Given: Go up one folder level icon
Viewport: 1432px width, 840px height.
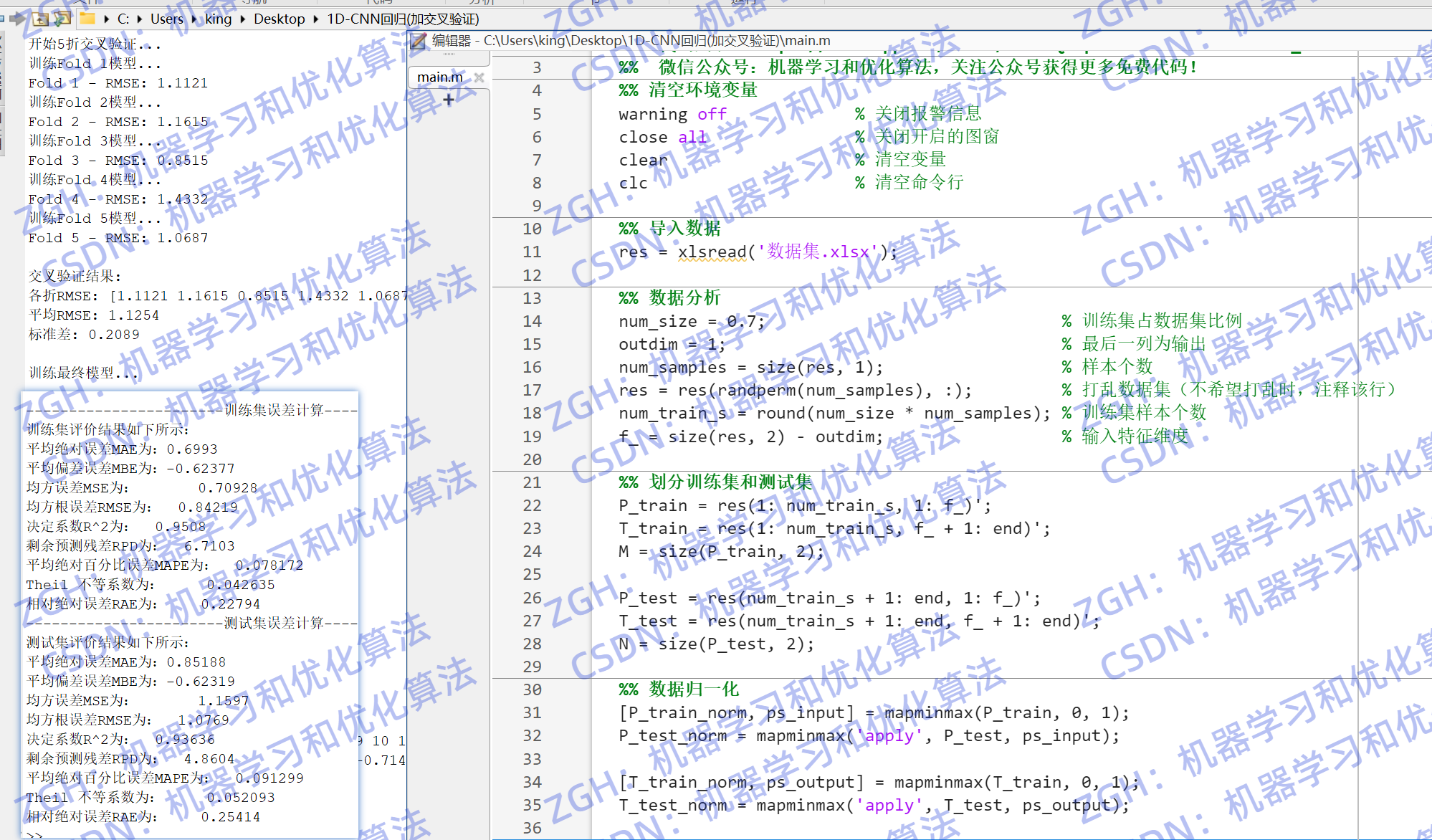Looking at the screenshot, I should coord(41,19).
